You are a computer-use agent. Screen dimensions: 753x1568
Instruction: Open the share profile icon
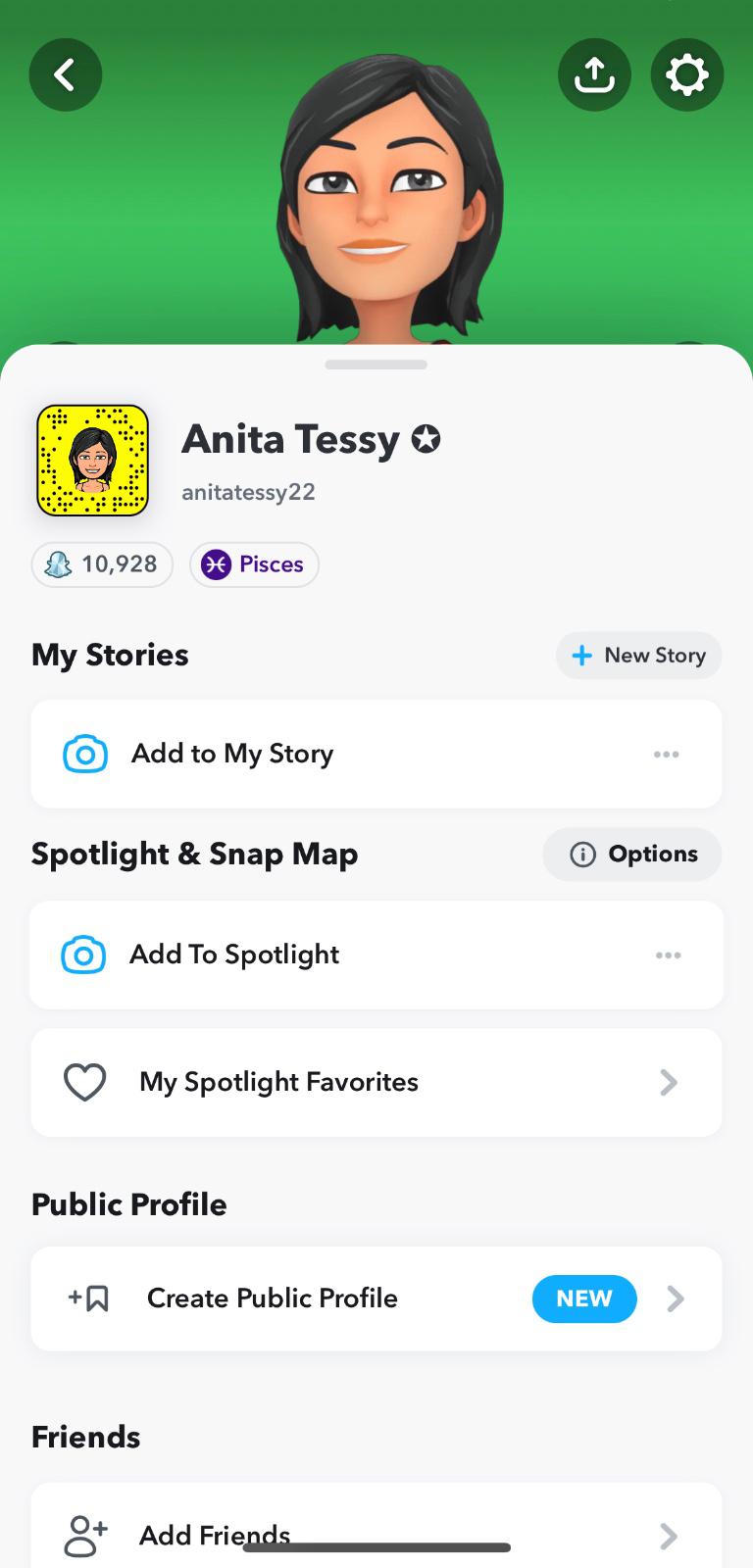594,74
